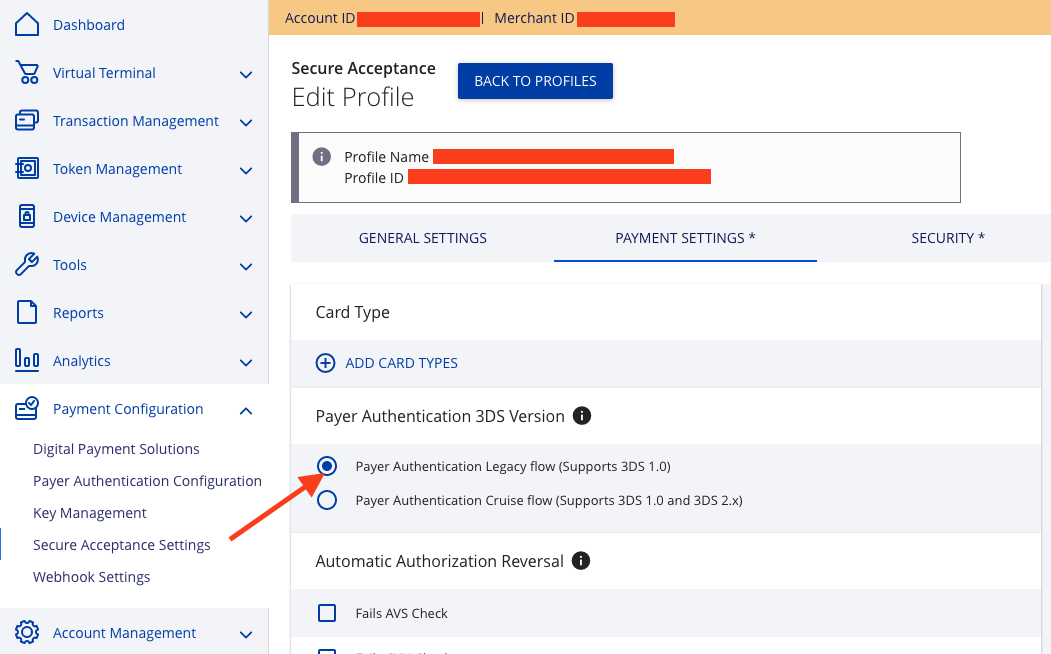Open Webhook Settings submenu item
The height and width of the screenshot is (654, 1051).
click(x=91, y=577)
